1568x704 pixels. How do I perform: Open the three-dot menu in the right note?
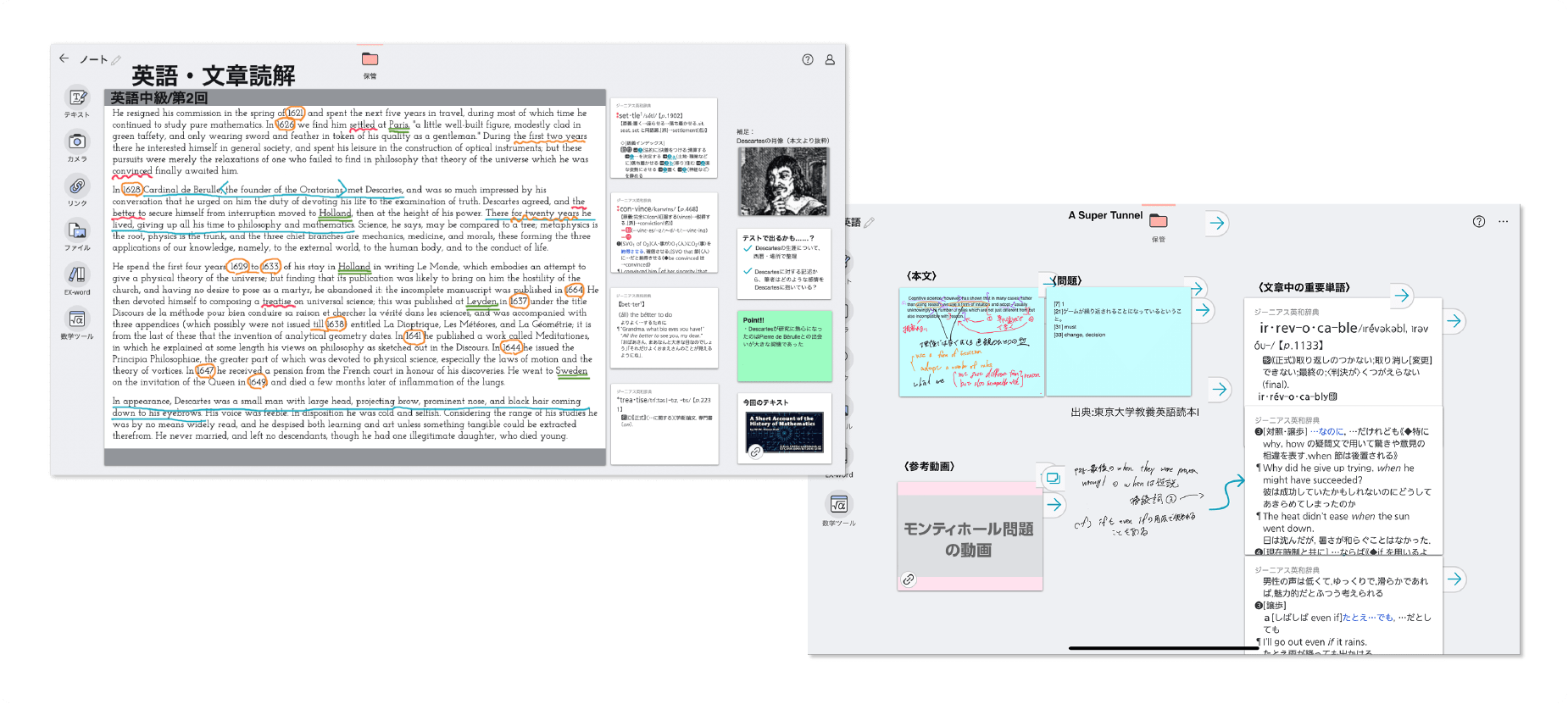click(1503, 222)
